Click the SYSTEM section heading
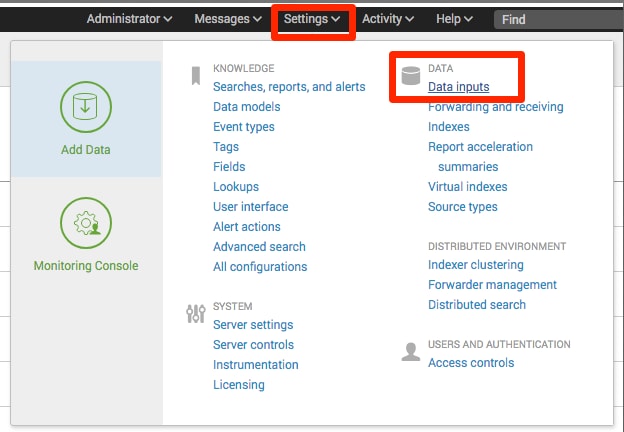The height and width of the screenshot is (432, 624). (232, 306)
